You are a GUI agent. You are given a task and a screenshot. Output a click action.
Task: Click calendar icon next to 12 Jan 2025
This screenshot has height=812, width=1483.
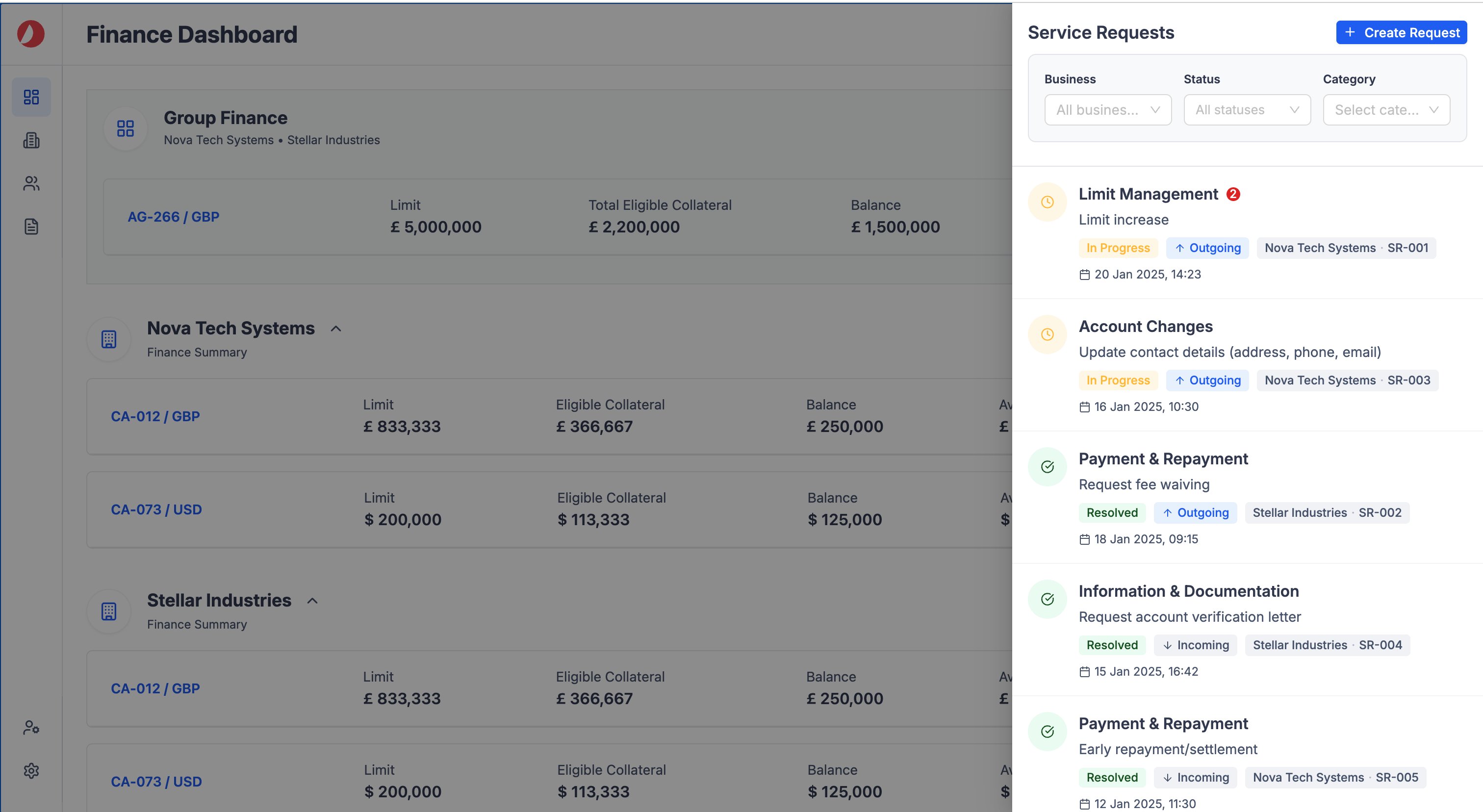click(1085, 804)
